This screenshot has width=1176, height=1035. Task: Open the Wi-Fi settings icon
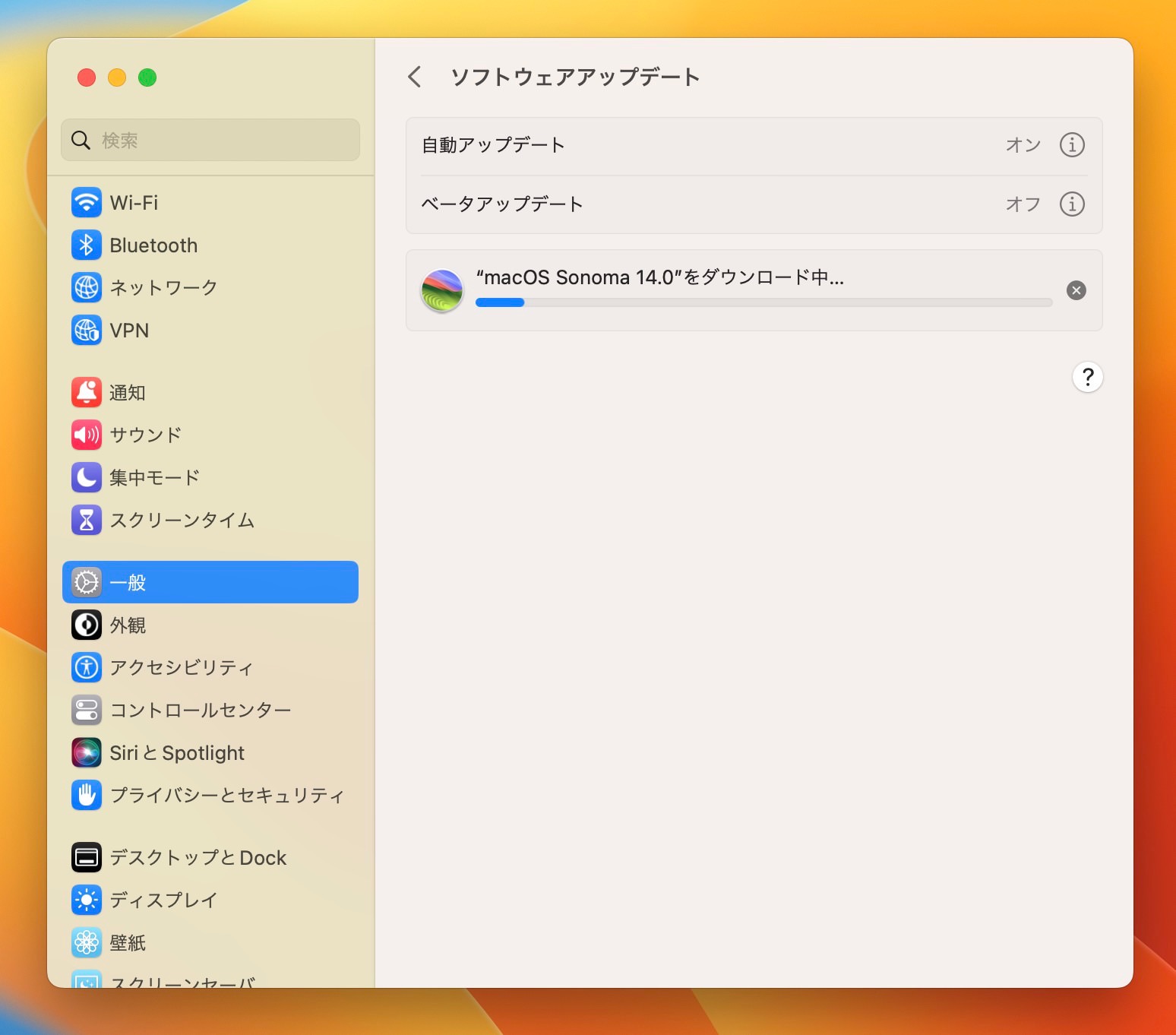click(87, 202)
